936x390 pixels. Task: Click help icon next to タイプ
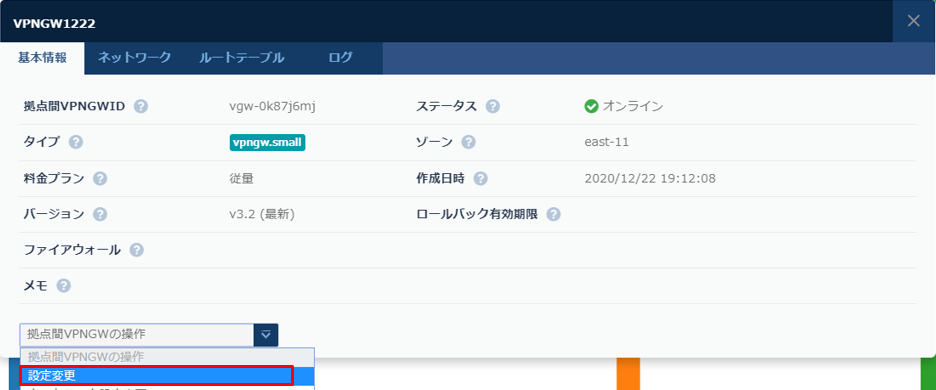pos(76,143)
